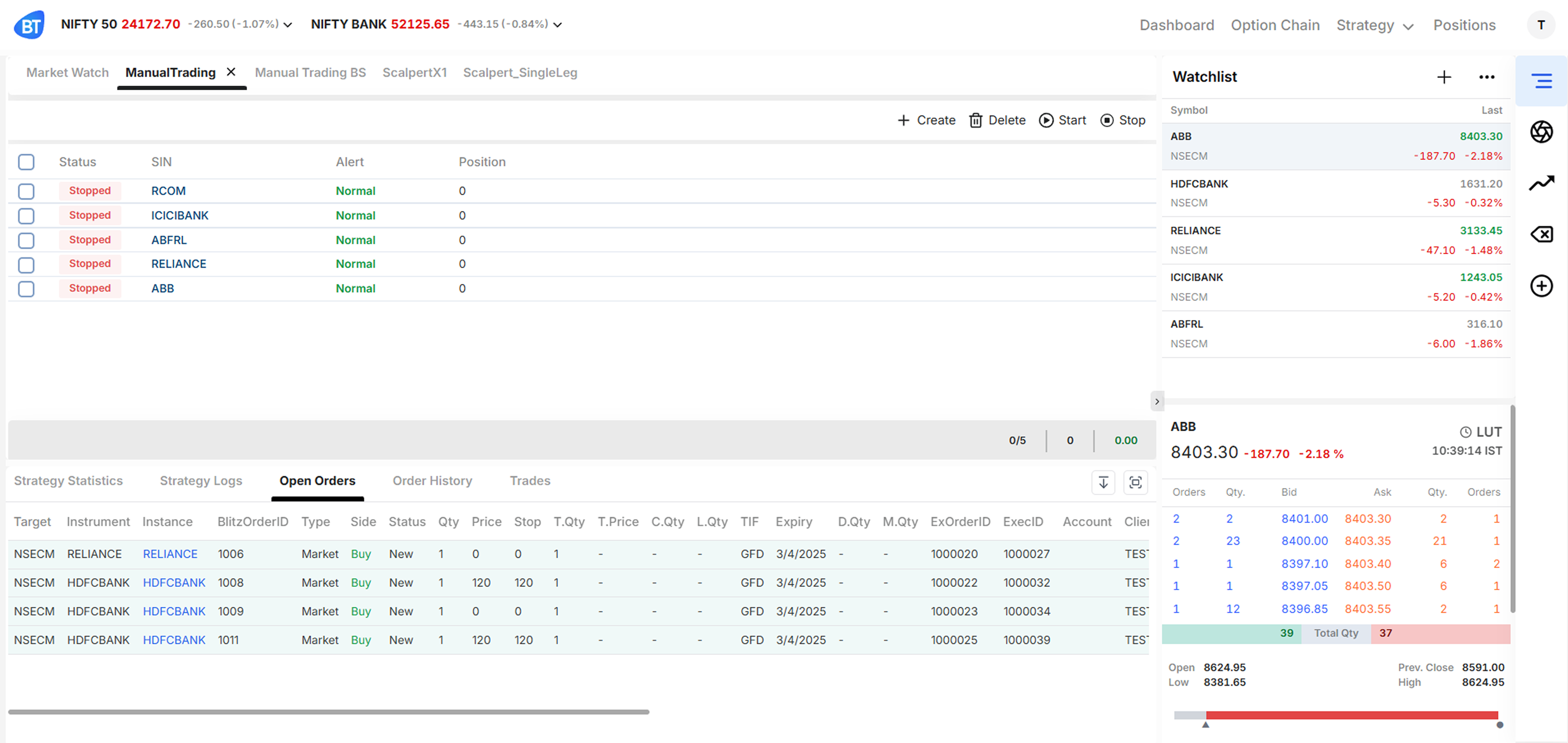This screenshot has height=743, width=1568.
Task: Click the download icon in Open Orders
Action: tap(1103, 482)
